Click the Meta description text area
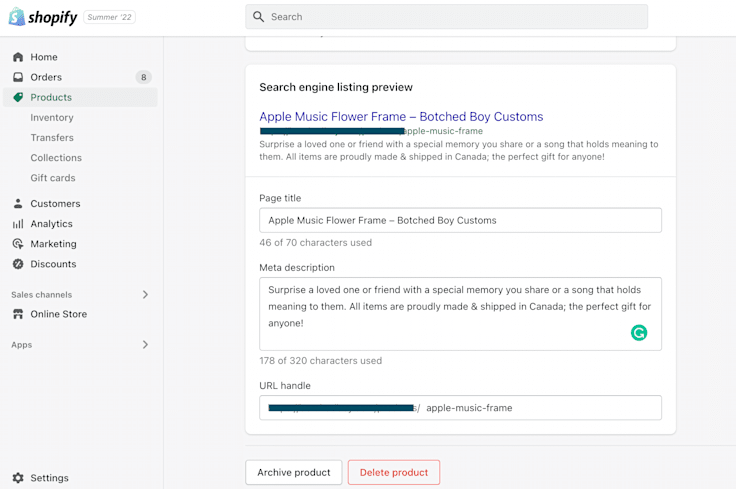736x489 pixels. click(x=460, y=314)
